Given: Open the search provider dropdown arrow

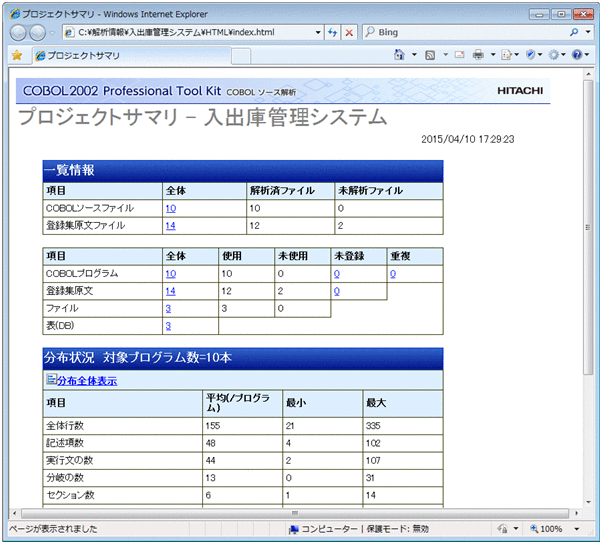Looking at the screenshot, I should click(588, 32).
